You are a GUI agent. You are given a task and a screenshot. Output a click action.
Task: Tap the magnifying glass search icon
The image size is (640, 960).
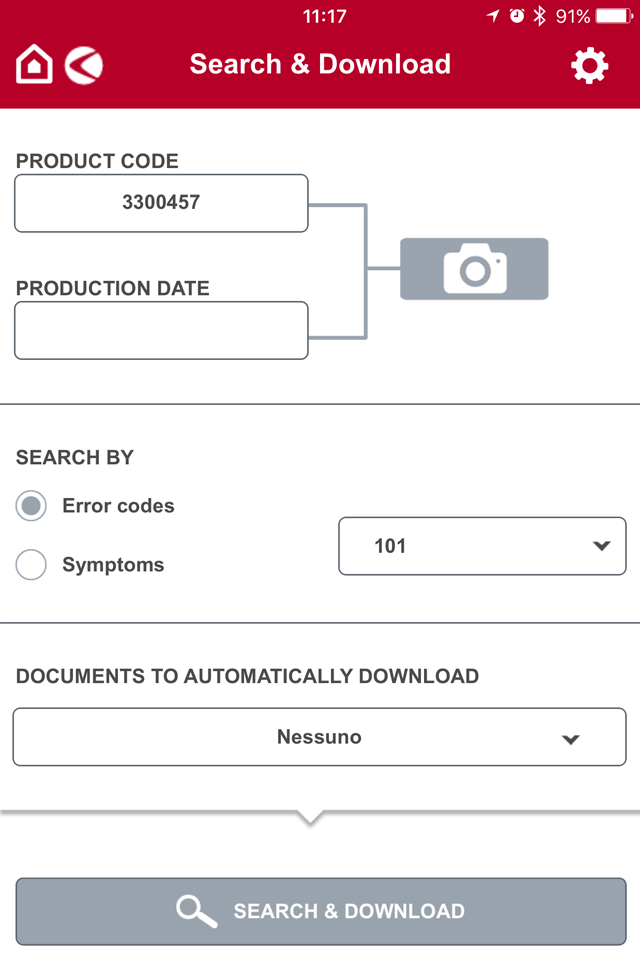pyautogui.click(x=196, y=911)
